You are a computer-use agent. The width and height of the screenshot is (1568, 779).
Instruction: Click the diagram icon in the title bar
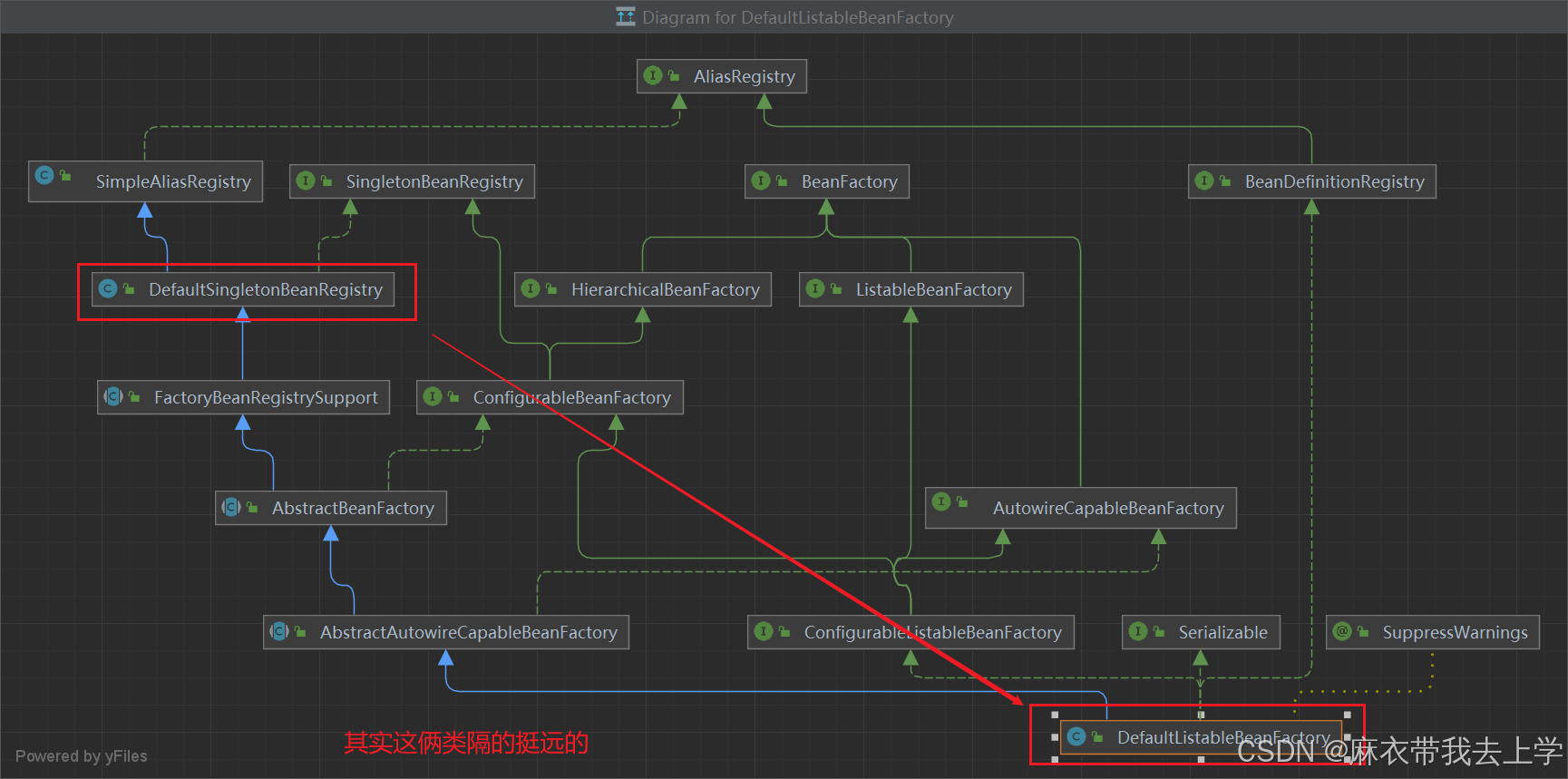pyautogui.click(x=626, y=16)
